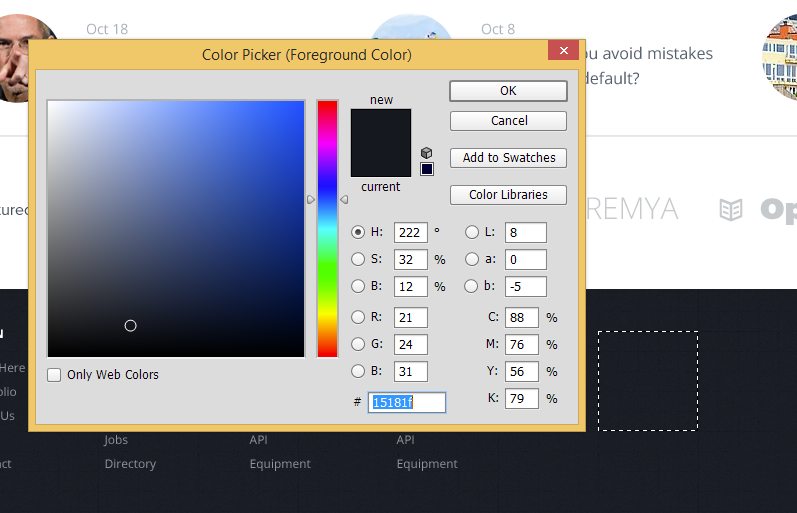Screen dimensions: 797x513
Task: Click the Cyan field showing 88
Action: [522, 317]
